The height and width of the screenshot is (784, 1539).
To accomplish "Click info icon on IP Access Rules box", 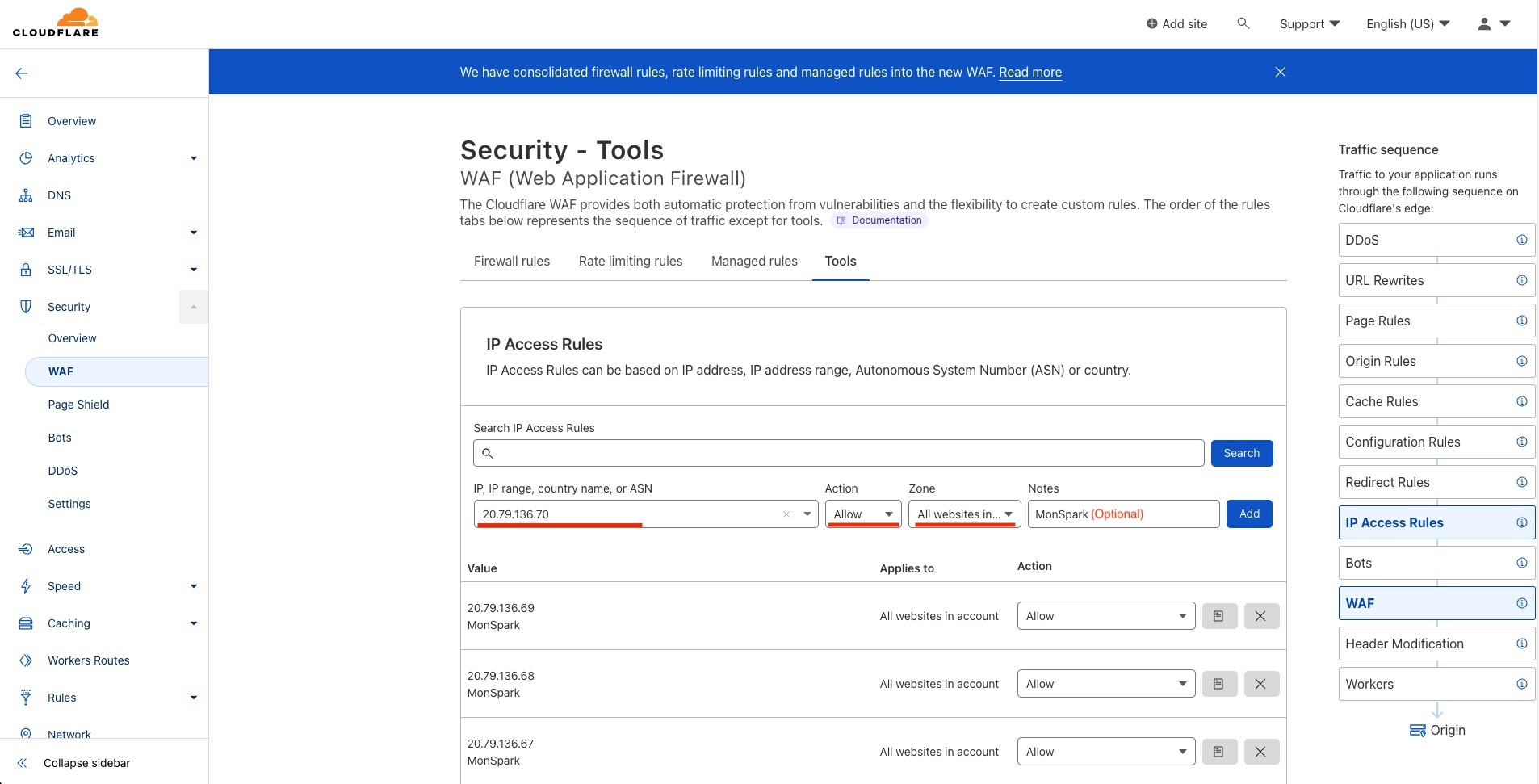I will tap(1522, 522).
